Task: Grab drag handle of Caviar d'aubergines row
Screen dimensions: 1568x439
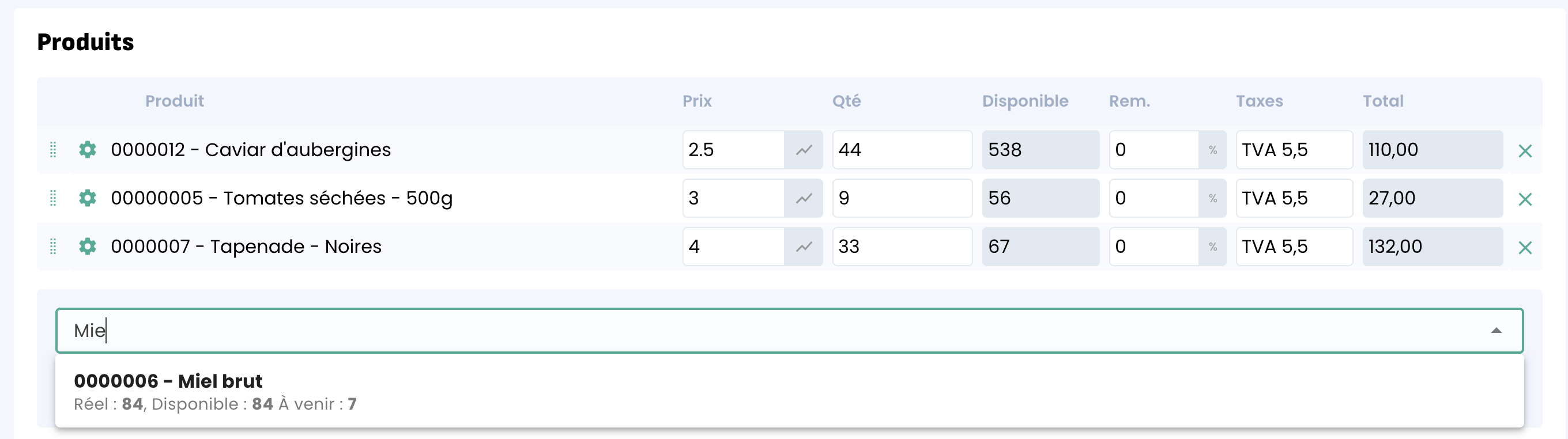Action: (53, 150)
